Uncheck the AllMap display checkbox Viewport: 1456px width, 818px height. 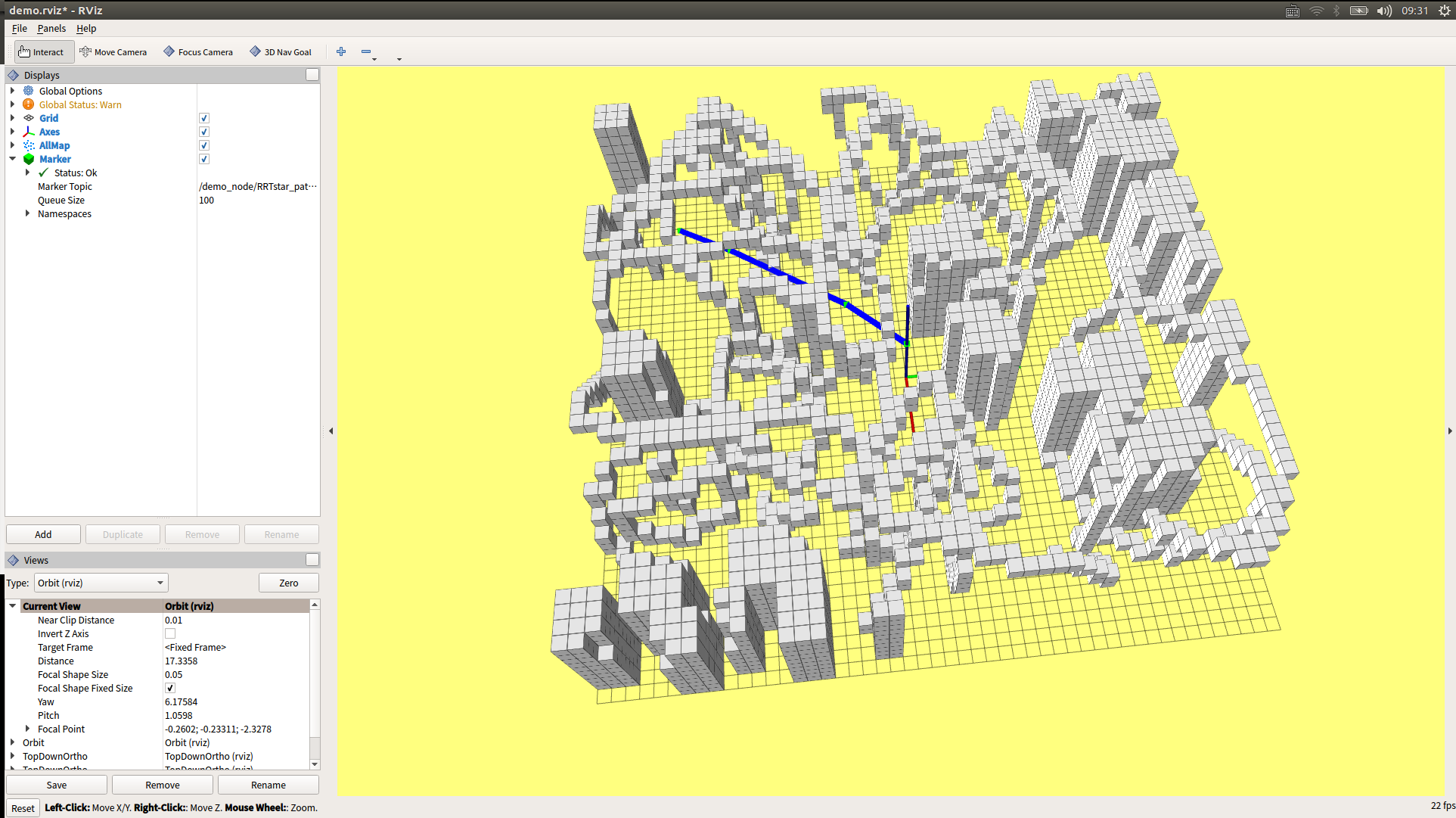coord(203,145)
